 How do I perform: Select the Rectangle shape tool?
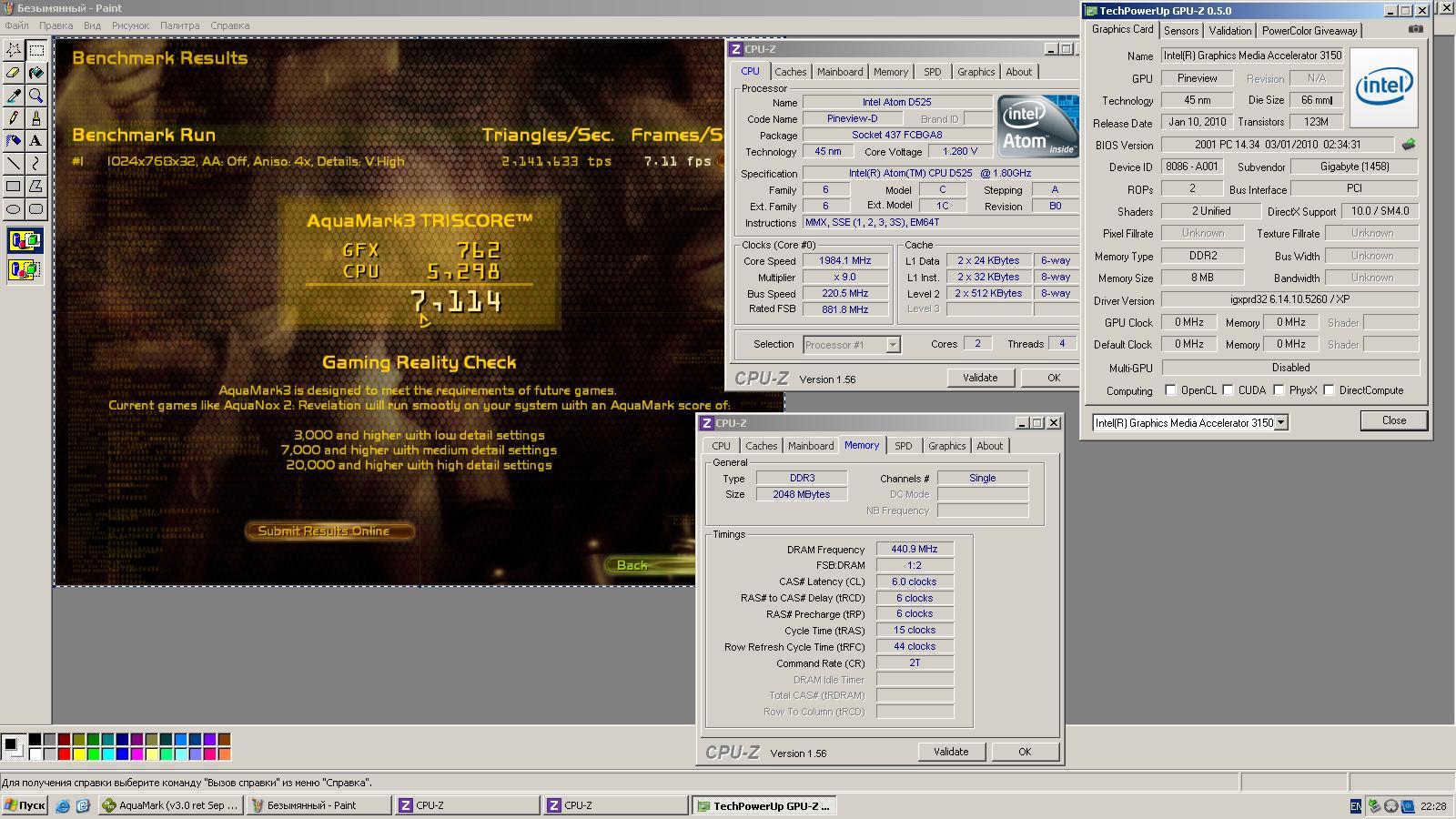[14, 187]
